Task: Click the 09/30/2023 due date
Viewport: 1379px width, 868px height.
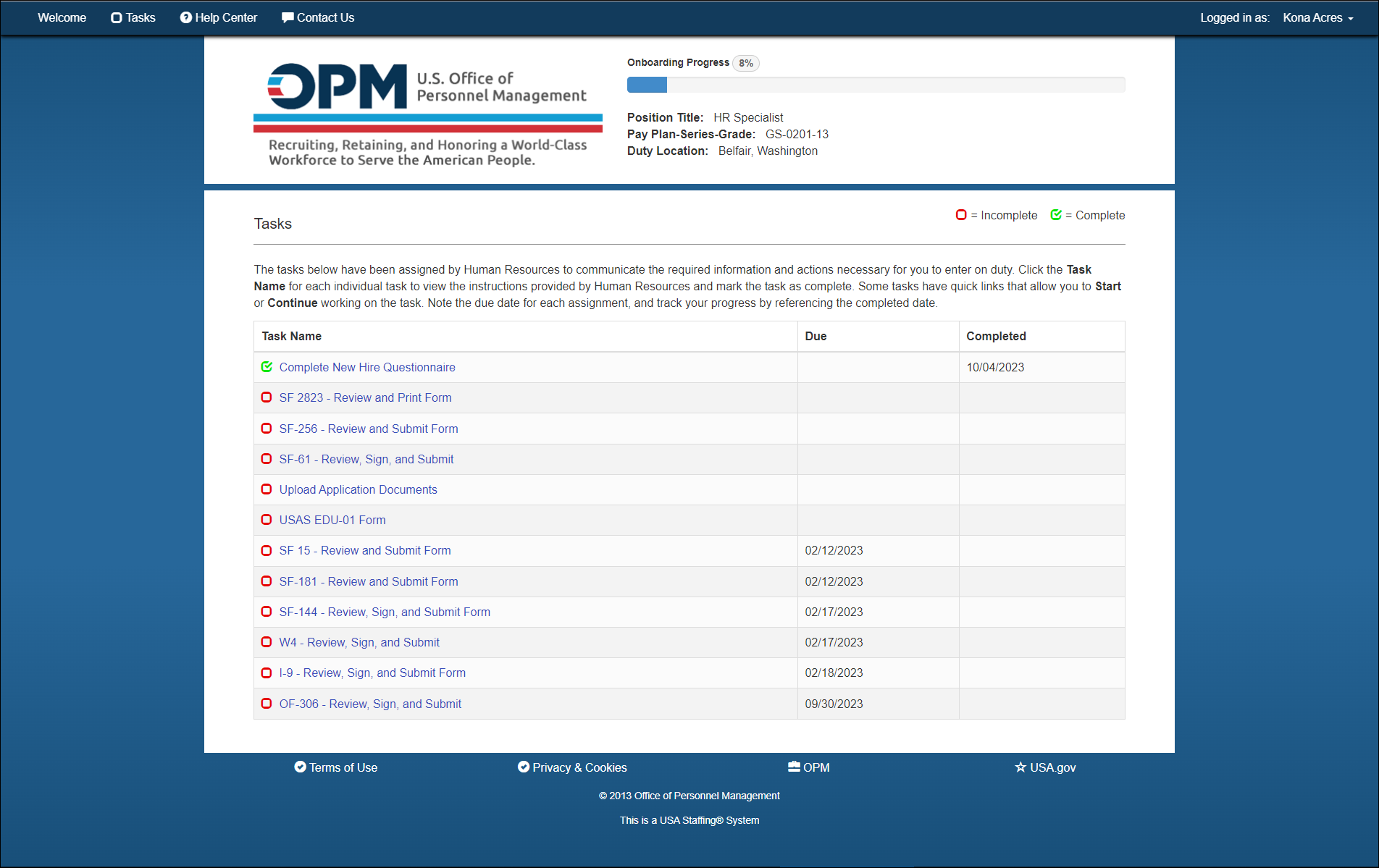Action: click(834, 704)
